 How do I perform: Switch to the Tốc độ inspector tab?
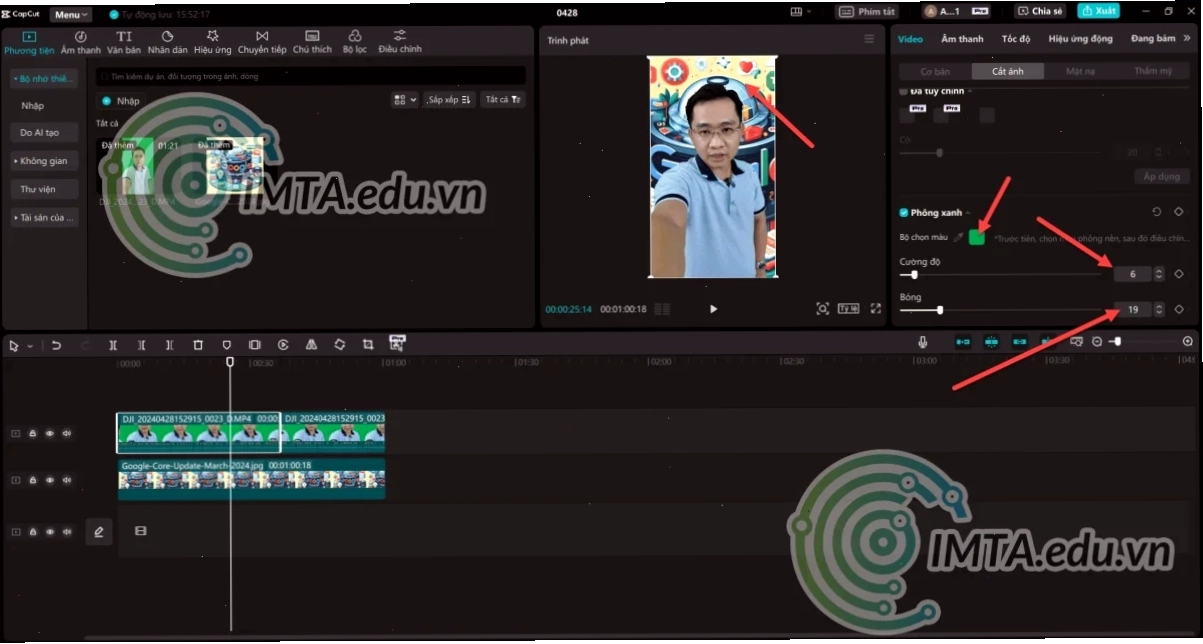[1016, 39]
